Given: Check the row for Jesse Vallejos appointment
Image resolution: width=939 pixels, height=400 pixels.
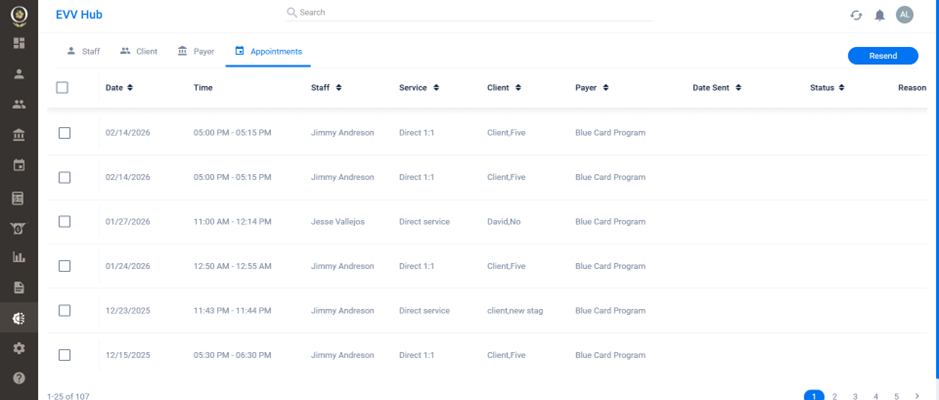Looking at the screenshot, I should click(64, 221).
